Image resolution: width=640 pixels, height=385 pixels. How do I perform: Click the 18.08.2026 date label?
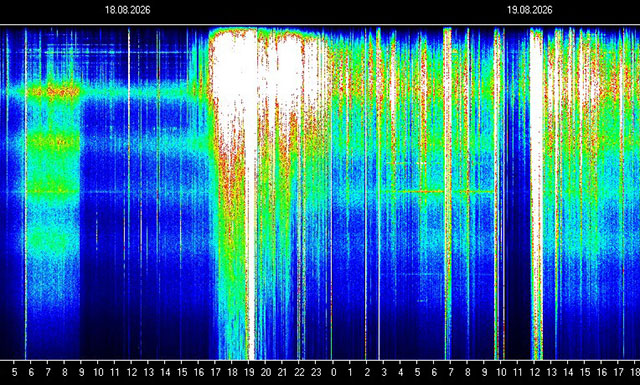pos(128,10)
